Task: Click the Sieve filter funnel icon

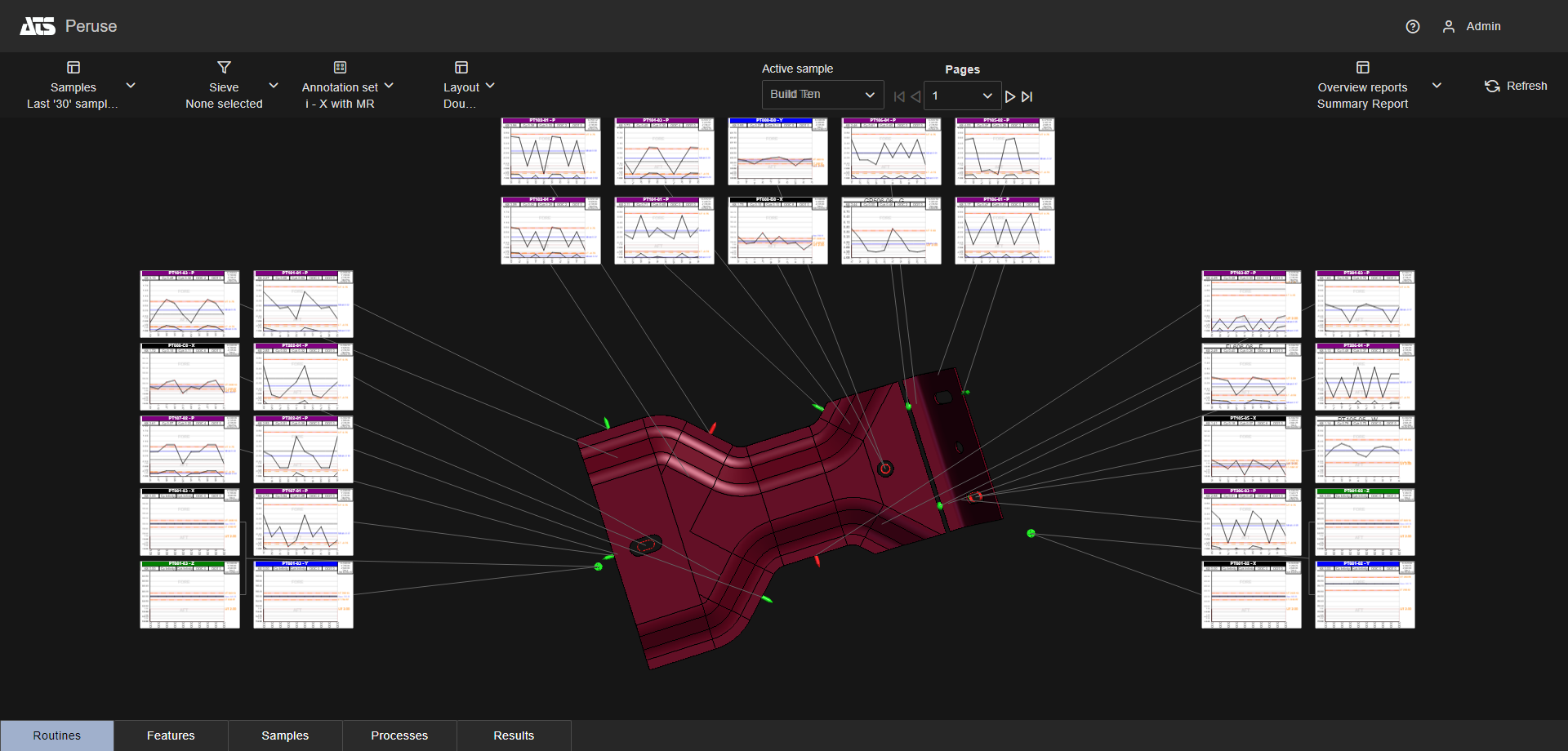Action: click(224, 68)
